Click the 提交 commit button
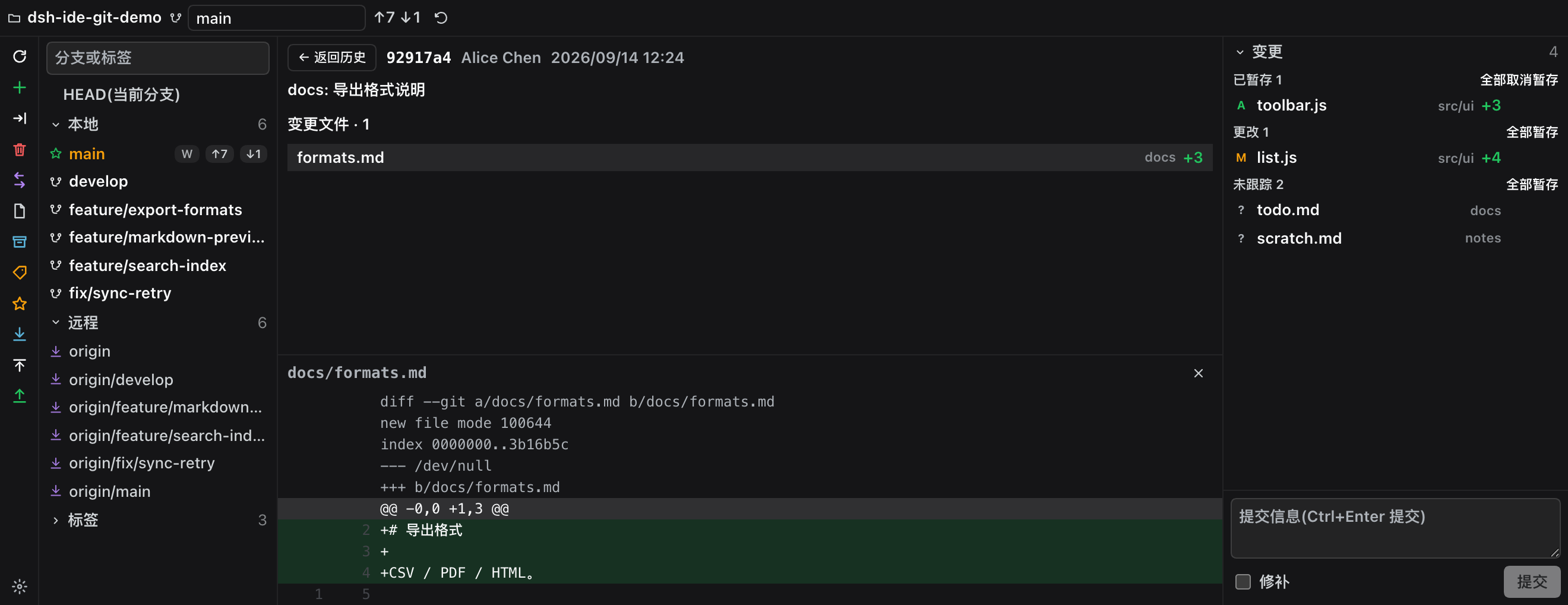The height and width of the screenshot is (605, 1568). coord(1532,582)
